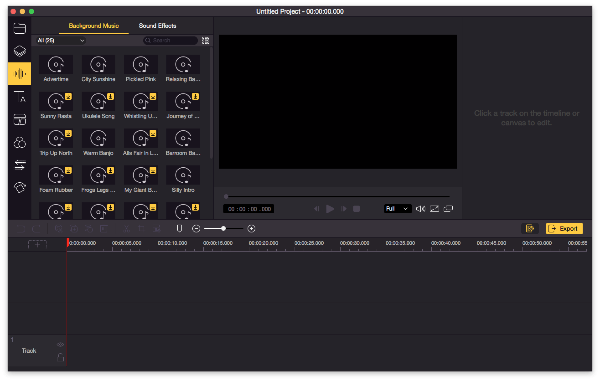Open the Full preview quality dropdown

click(397, 209)
